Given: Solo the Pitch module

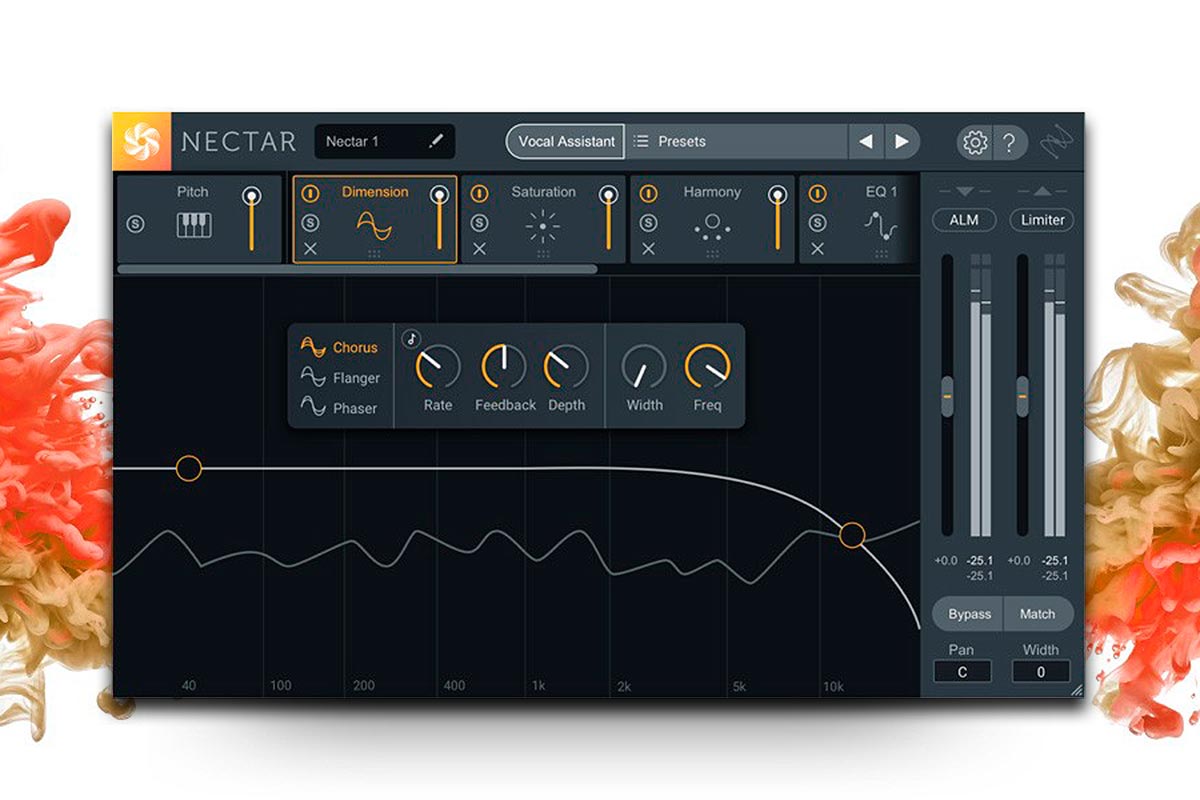Looking at the screenshot, I should [x=135, y=224].
